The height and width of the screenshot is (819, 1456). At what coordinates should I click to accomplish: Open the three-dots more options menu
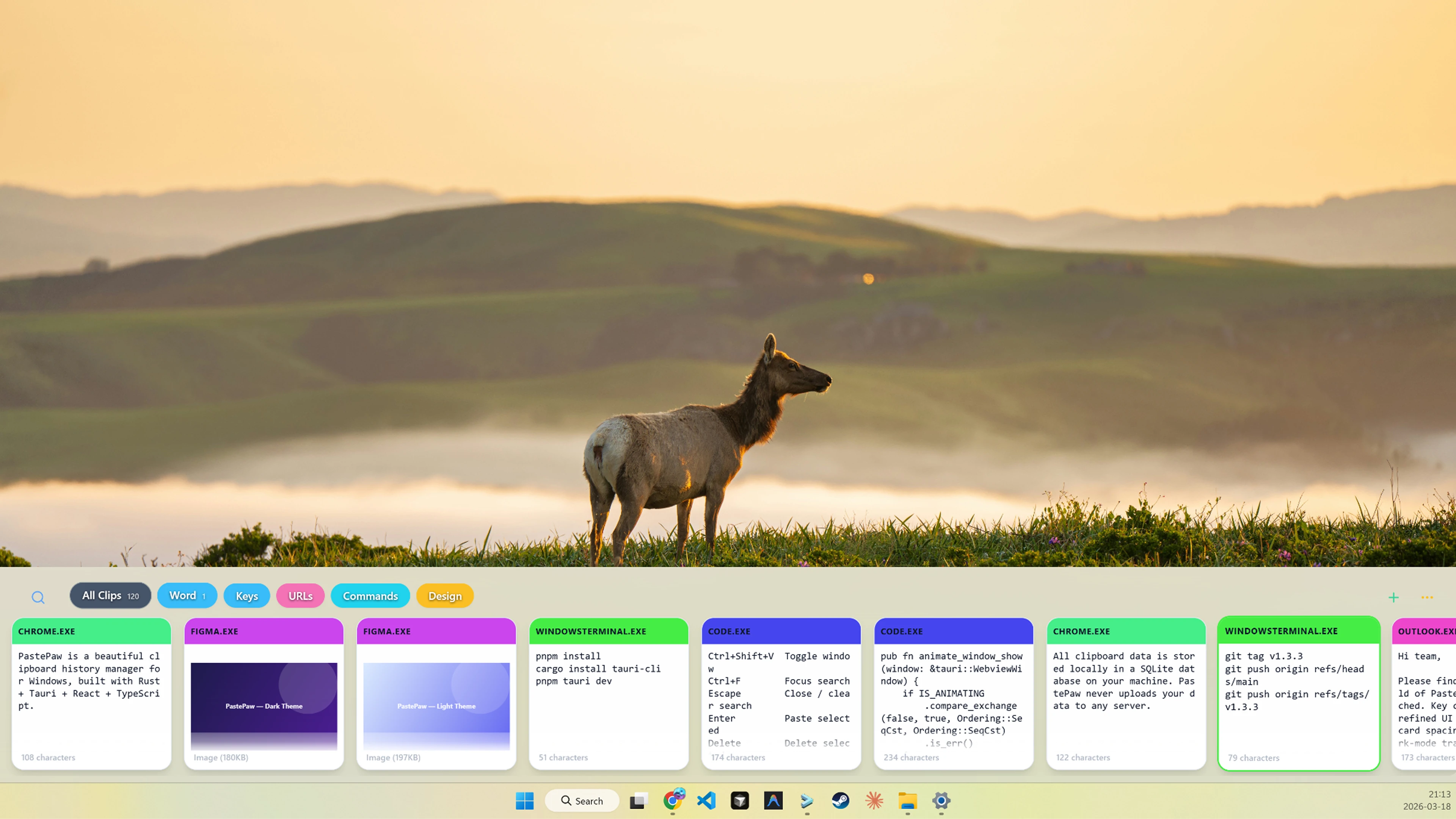click(x=1427, y=597)
